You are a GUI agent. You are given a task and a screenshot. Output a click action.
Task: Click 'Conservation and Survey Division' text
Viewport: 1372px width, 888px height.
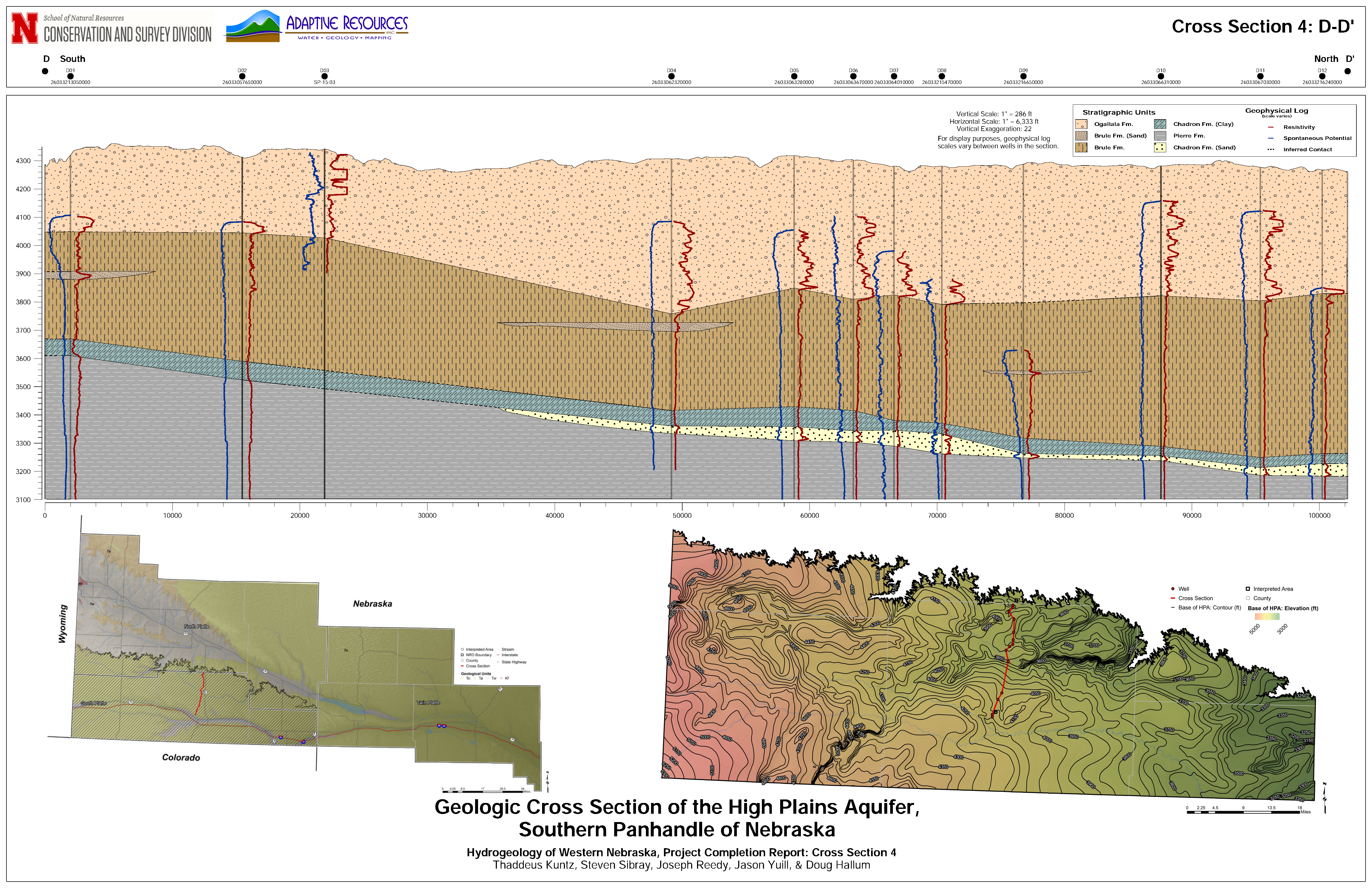pyautogui.click(x=128, y=35)
